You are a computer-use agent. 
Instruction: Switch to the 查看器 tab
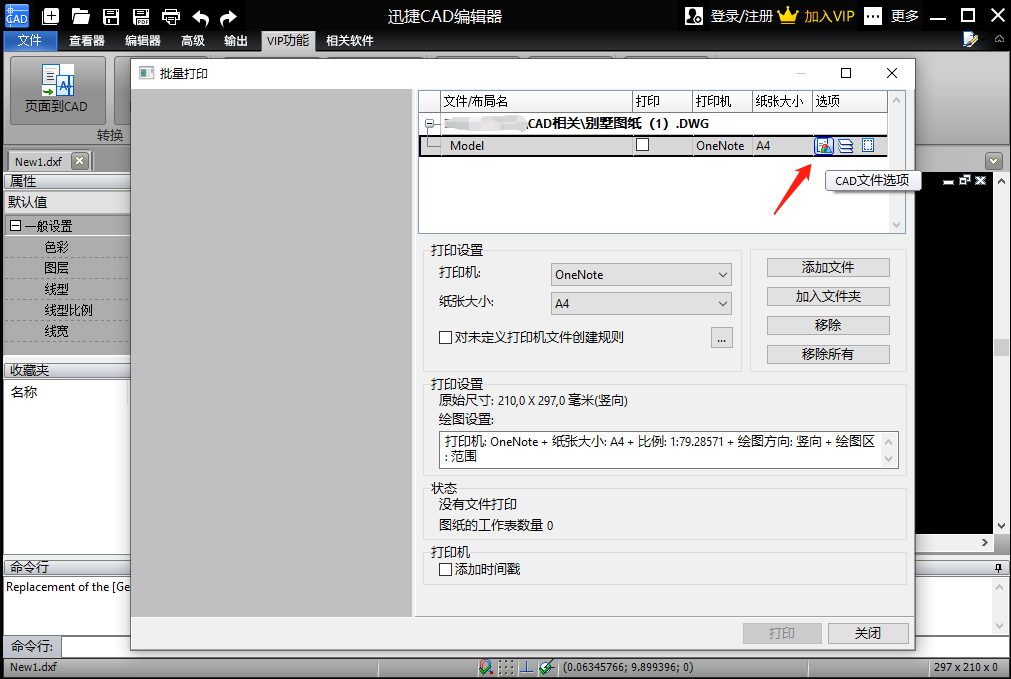tap(86, 41)
